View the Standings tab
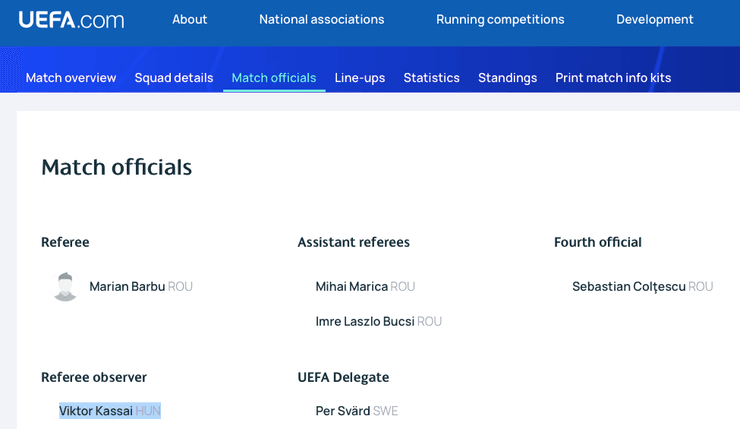 click(x=507, y=78)
